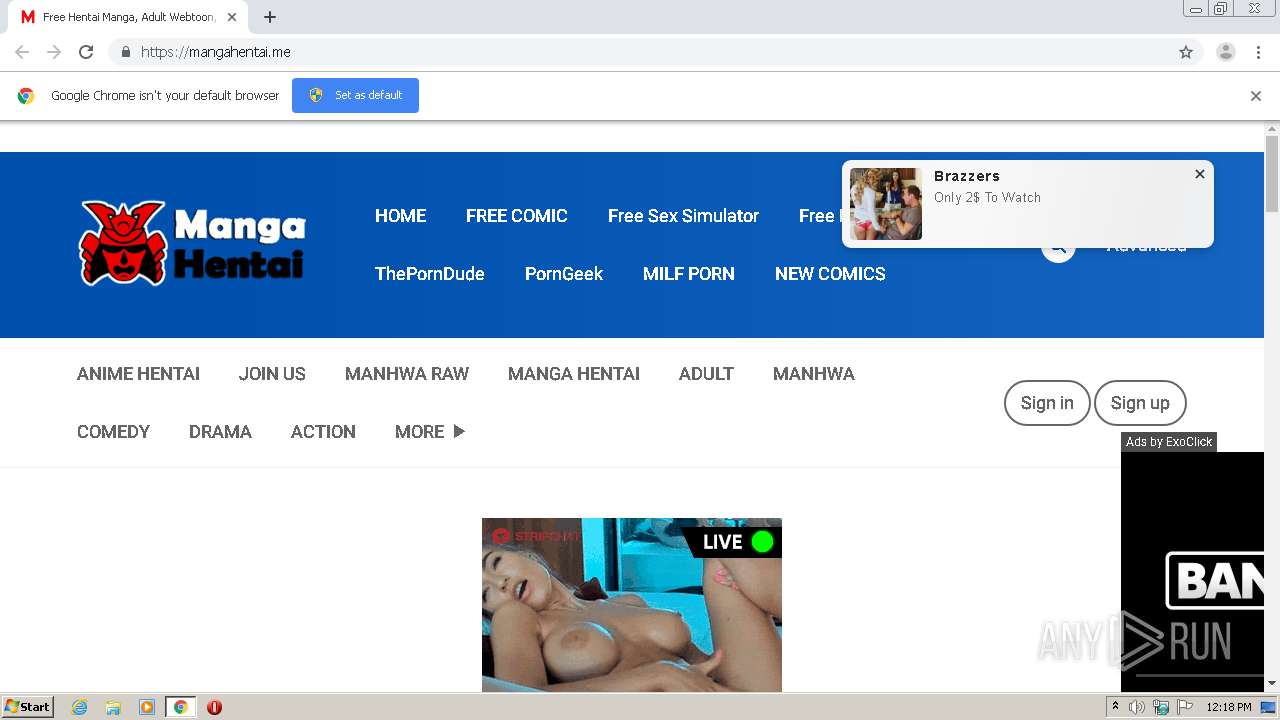This screenshot has height=720, width=1280.
Task: Select Chrome in the taskbar
Action: point(180,707)
